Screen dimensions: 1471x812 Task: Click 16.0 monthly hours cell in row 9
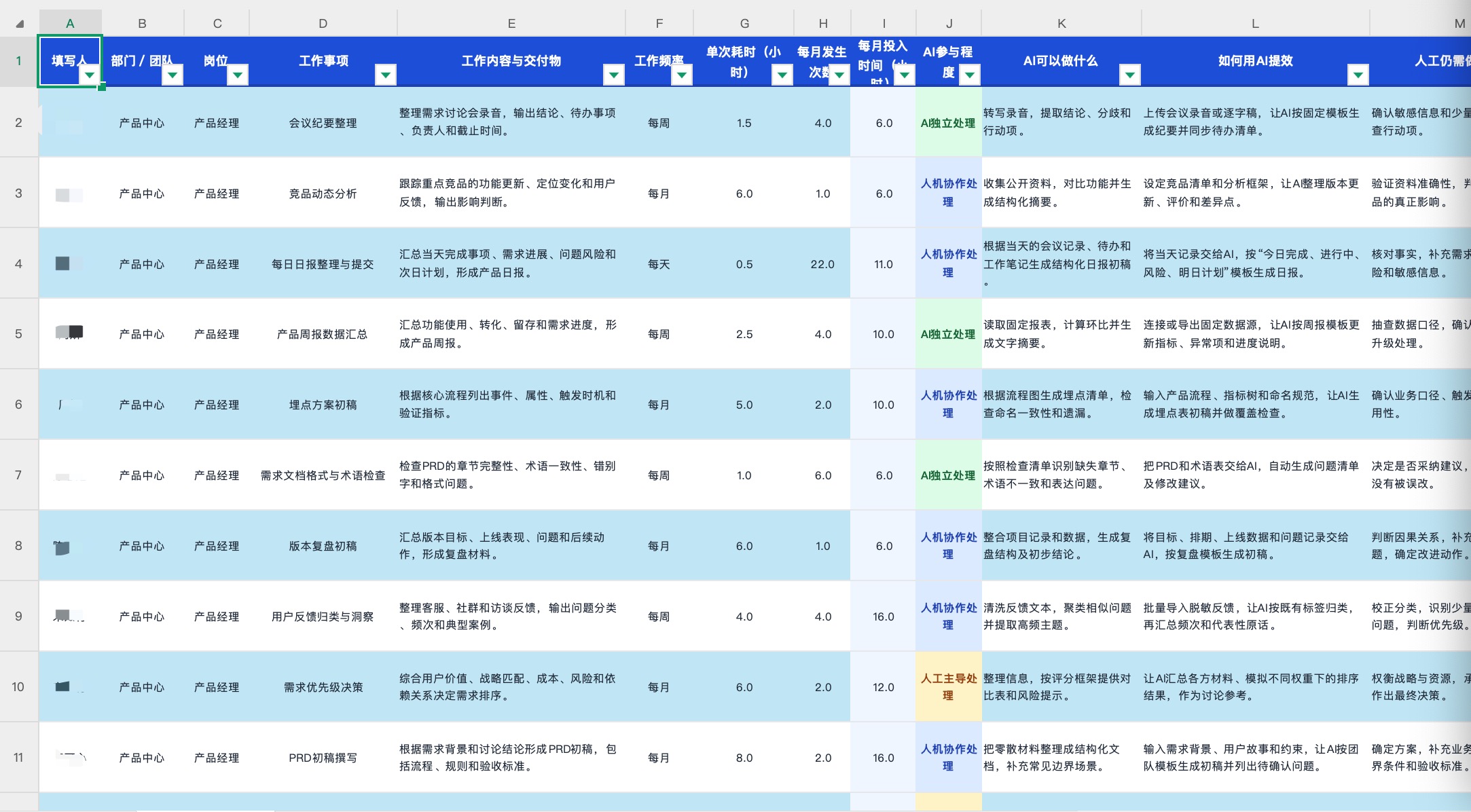pyautogui.click(x=884, y=616)
